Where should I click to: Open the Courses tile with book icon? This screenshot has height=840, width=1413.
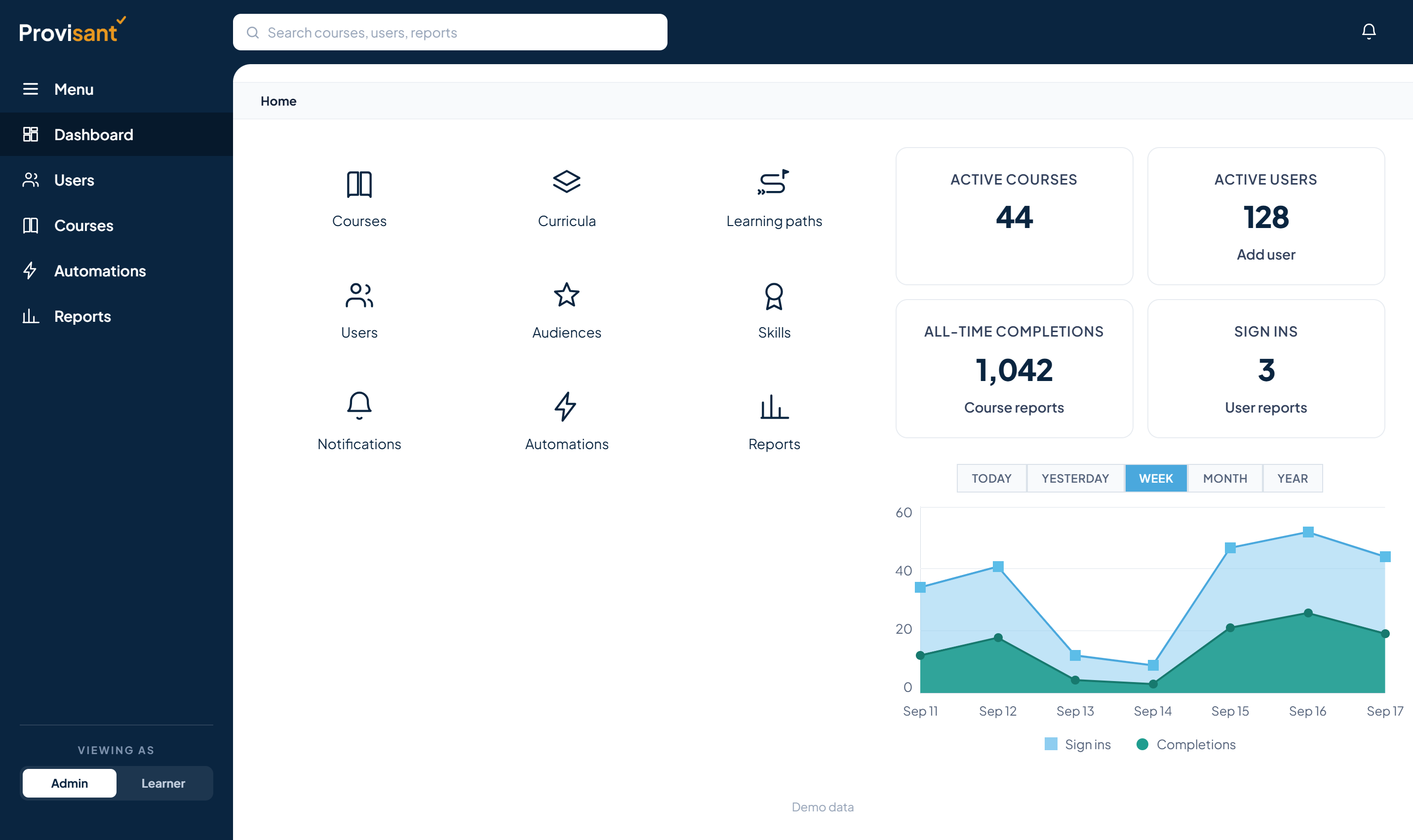(359, 199)
